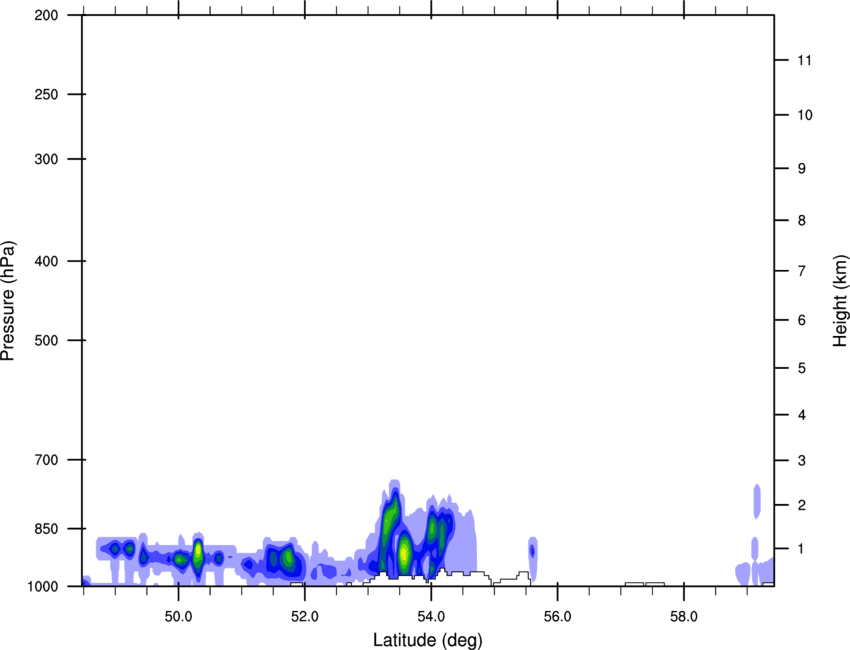Click the green contour blob near latitude 51.7
The width and height of the screenshot is (850, 650).
288,557
